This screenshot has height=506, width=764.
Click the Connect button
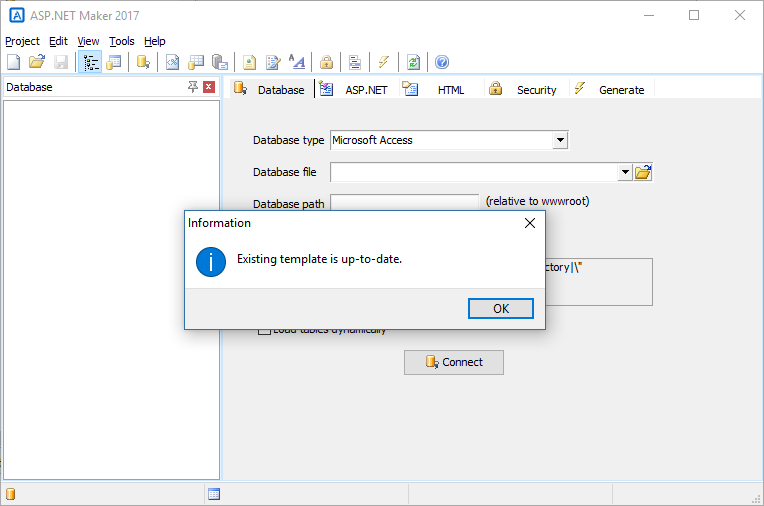coord(454,362)
